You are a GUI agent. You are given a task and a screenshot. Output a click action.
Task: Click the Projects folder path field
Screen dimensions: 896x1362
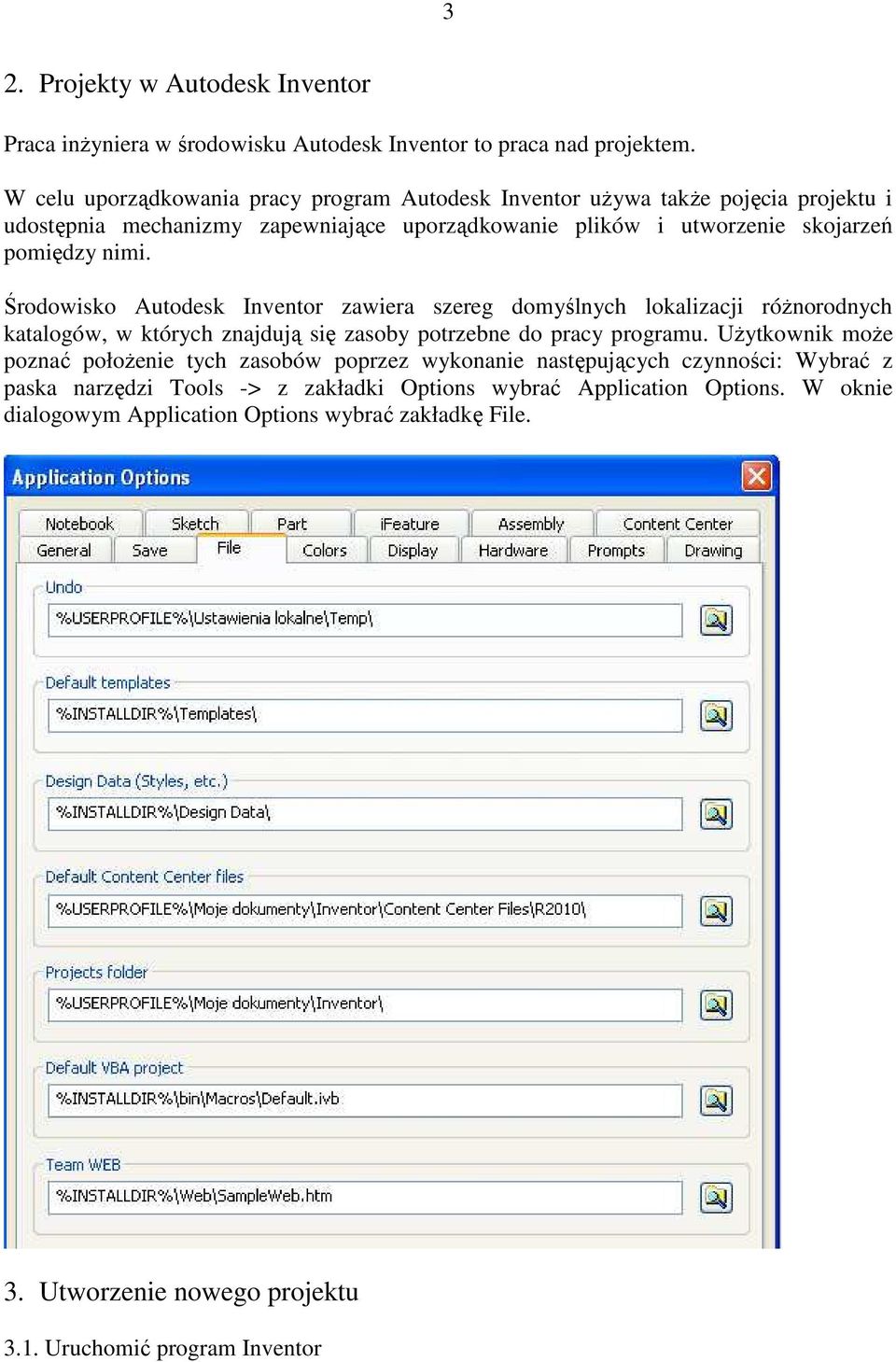click(x=365, y=1004)
